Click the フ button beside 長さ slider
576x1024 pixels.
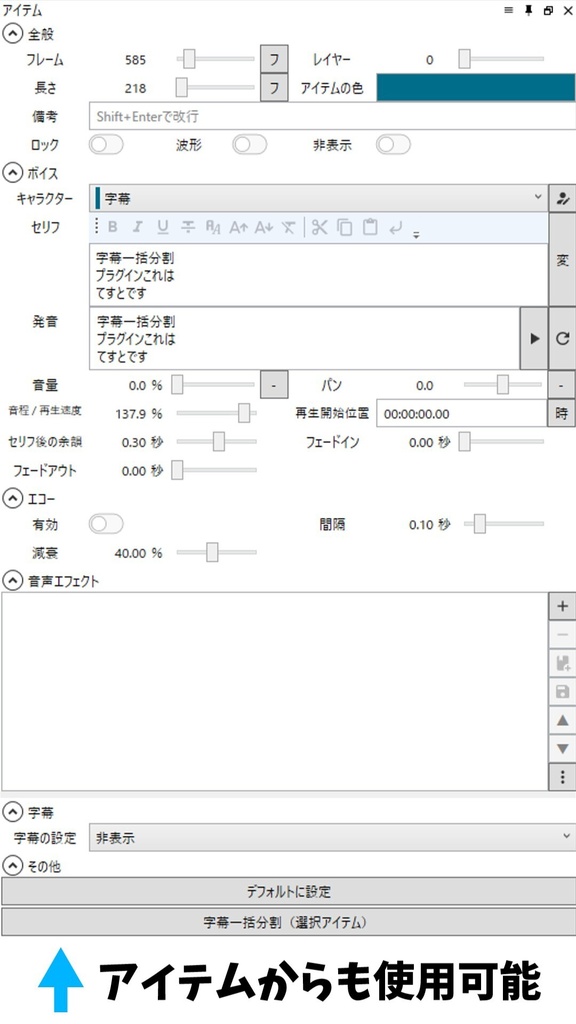pyautogui.click(x=274, y=88)
